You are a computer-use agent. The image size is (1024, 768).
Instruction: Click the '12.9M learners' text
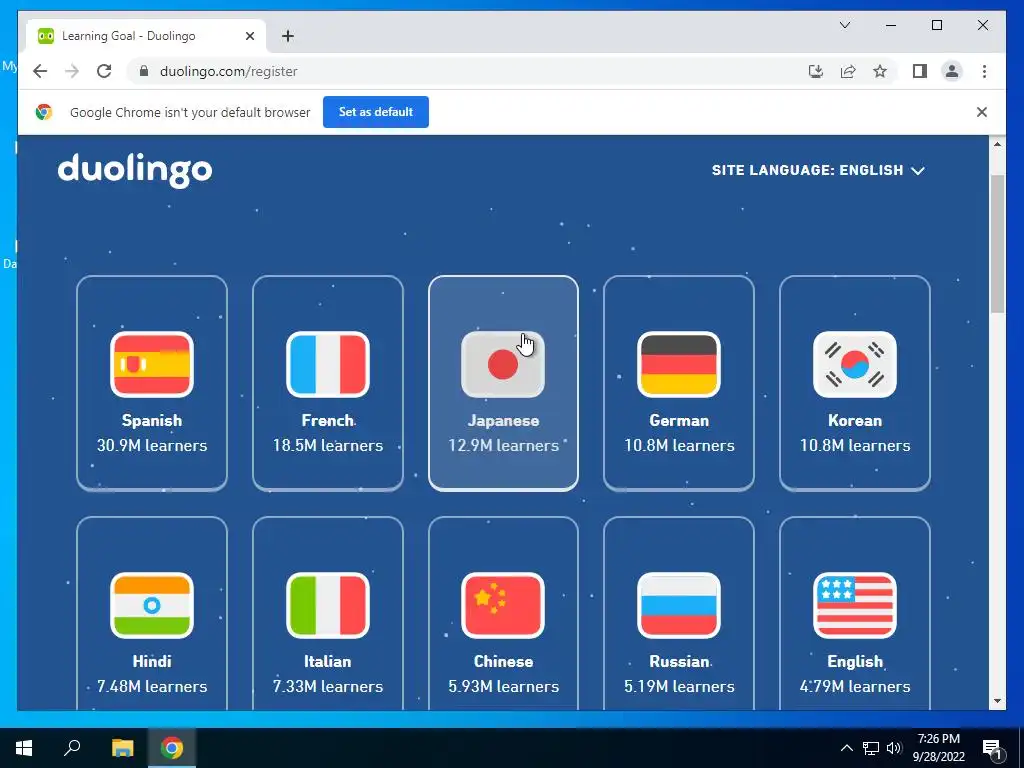[x=503, y=445]
